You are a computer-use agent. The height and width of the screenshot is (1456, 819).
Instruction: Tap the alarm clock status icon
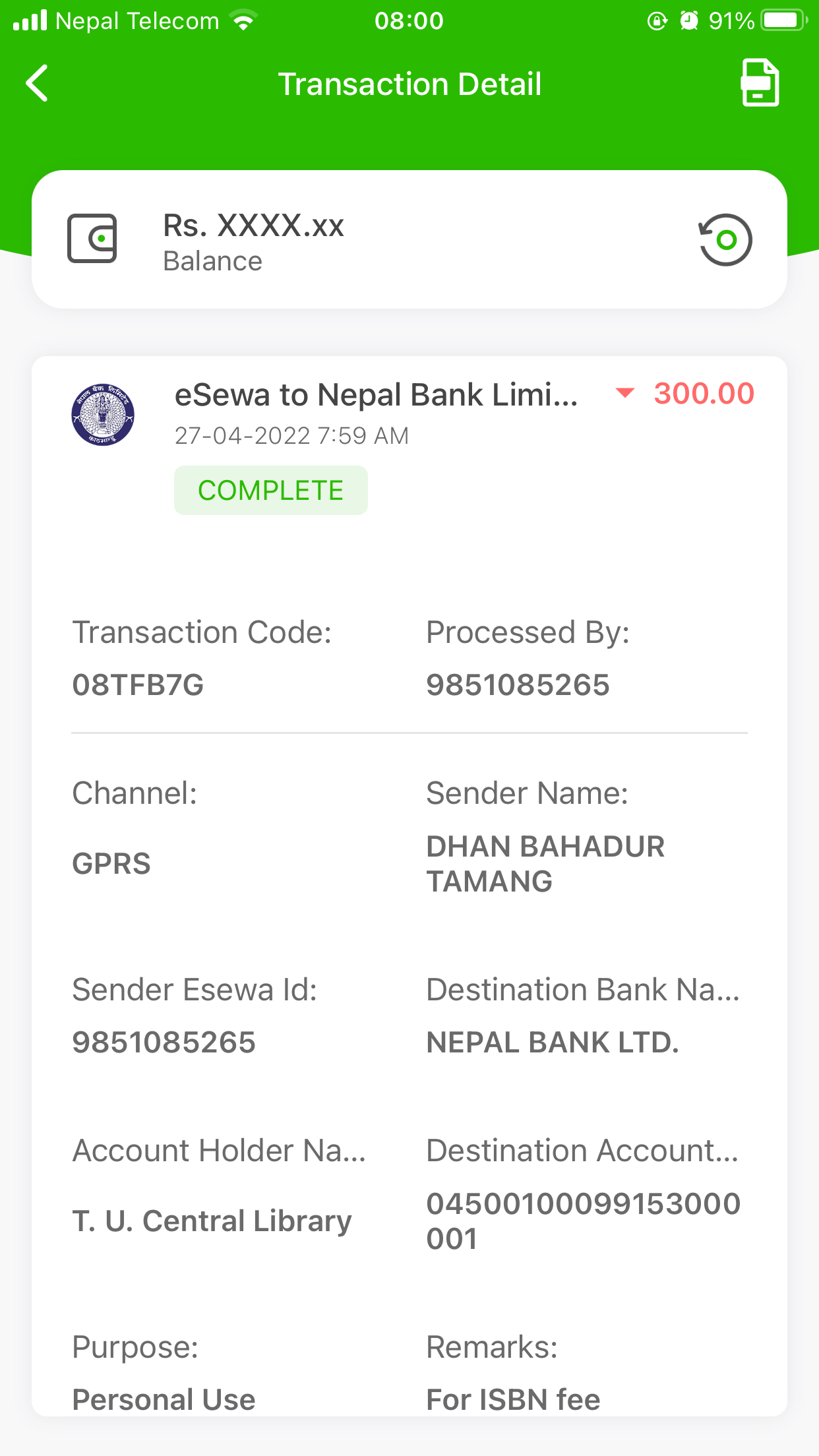click(689, 21)
